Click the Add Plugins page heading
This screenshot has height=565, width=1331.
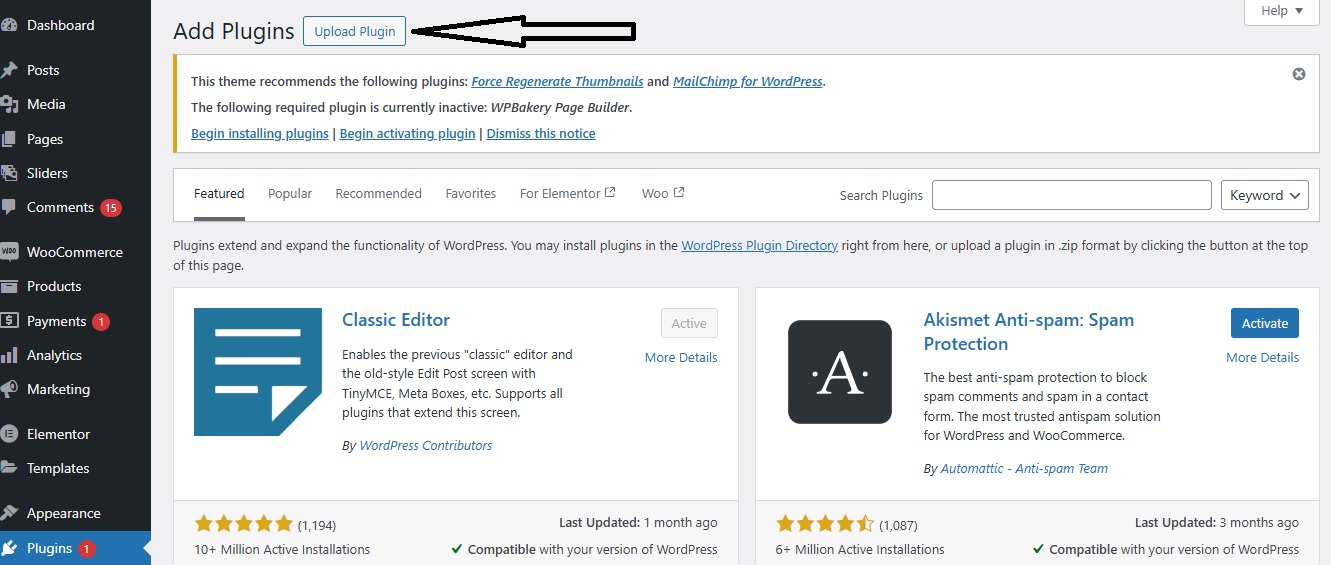pyautogui.click(x=234, y=31)
